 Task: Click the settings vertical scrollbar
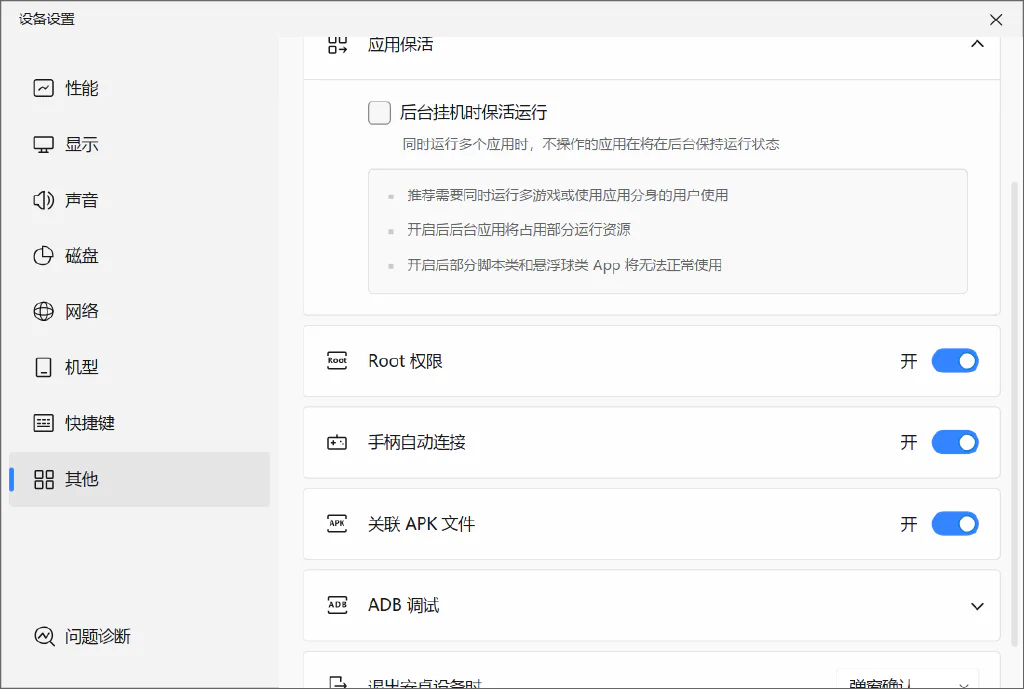(x=1014, y=414)
